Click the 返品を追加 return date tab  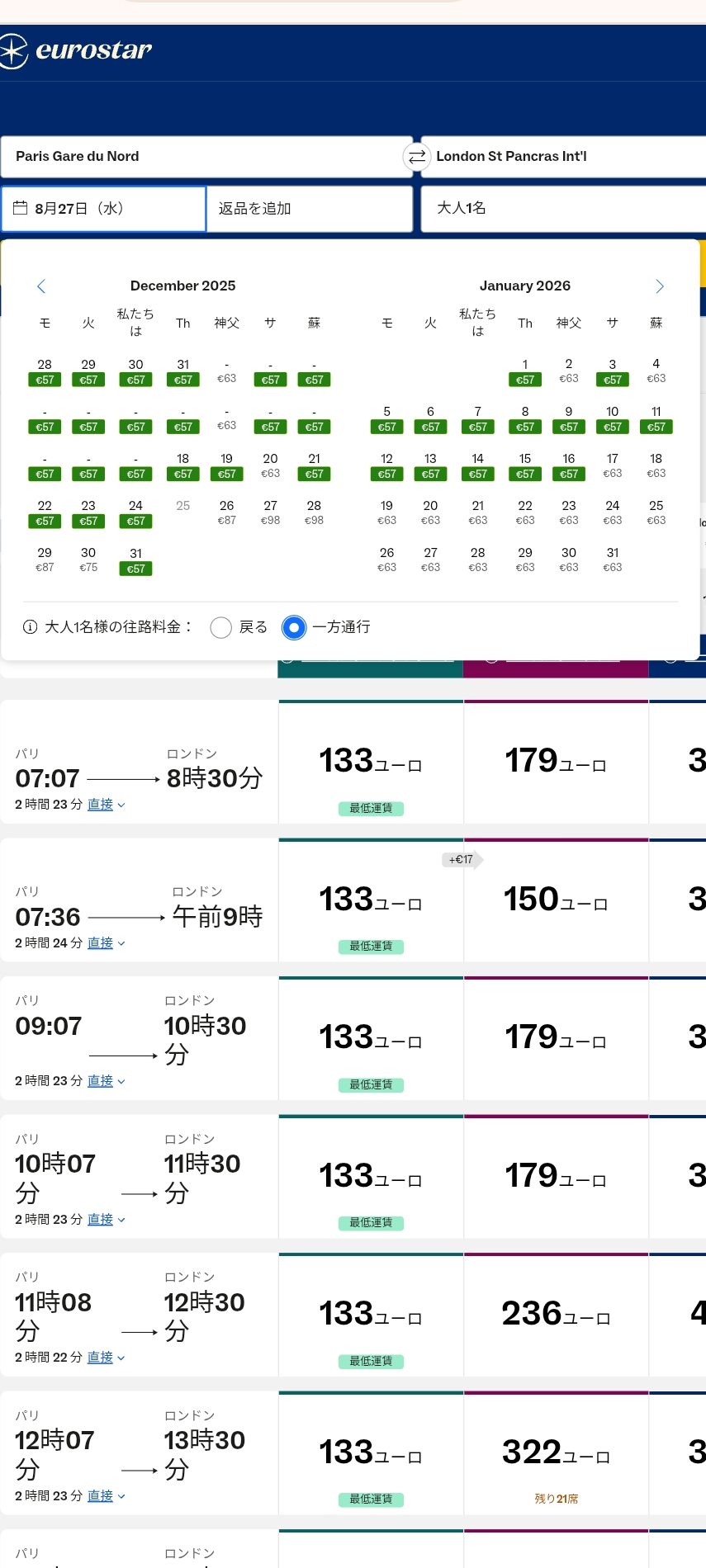point(309,209)
